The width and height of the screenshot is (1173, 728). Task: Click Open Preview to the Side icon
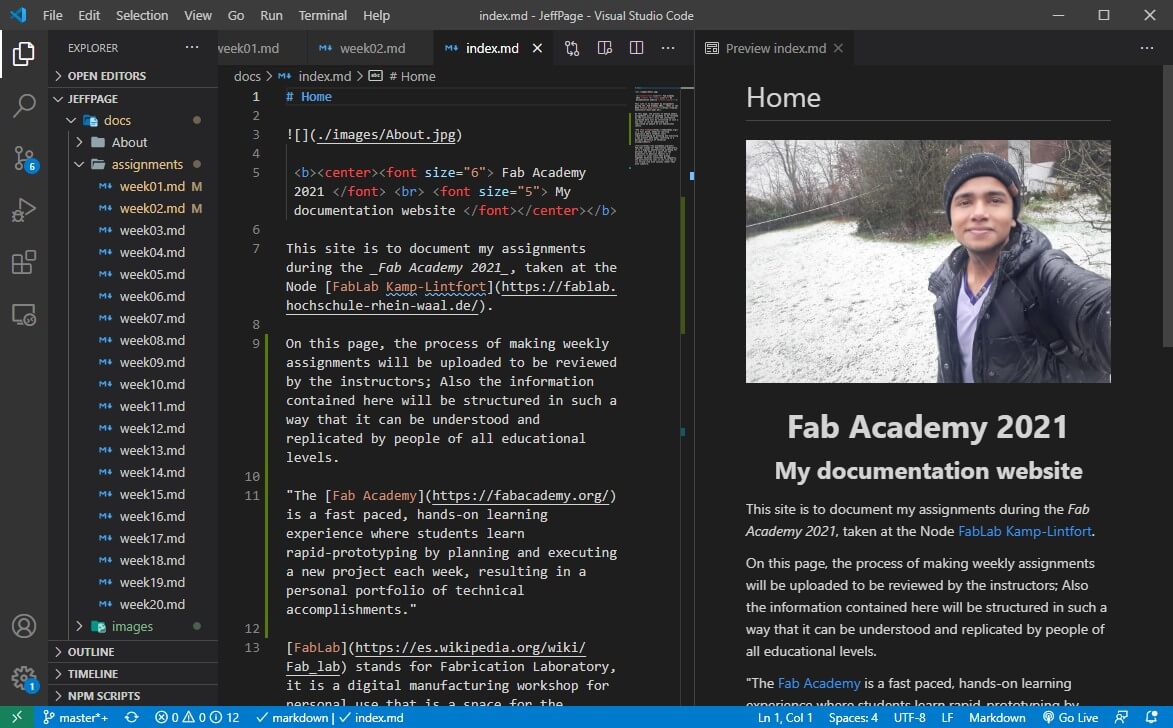604,49
